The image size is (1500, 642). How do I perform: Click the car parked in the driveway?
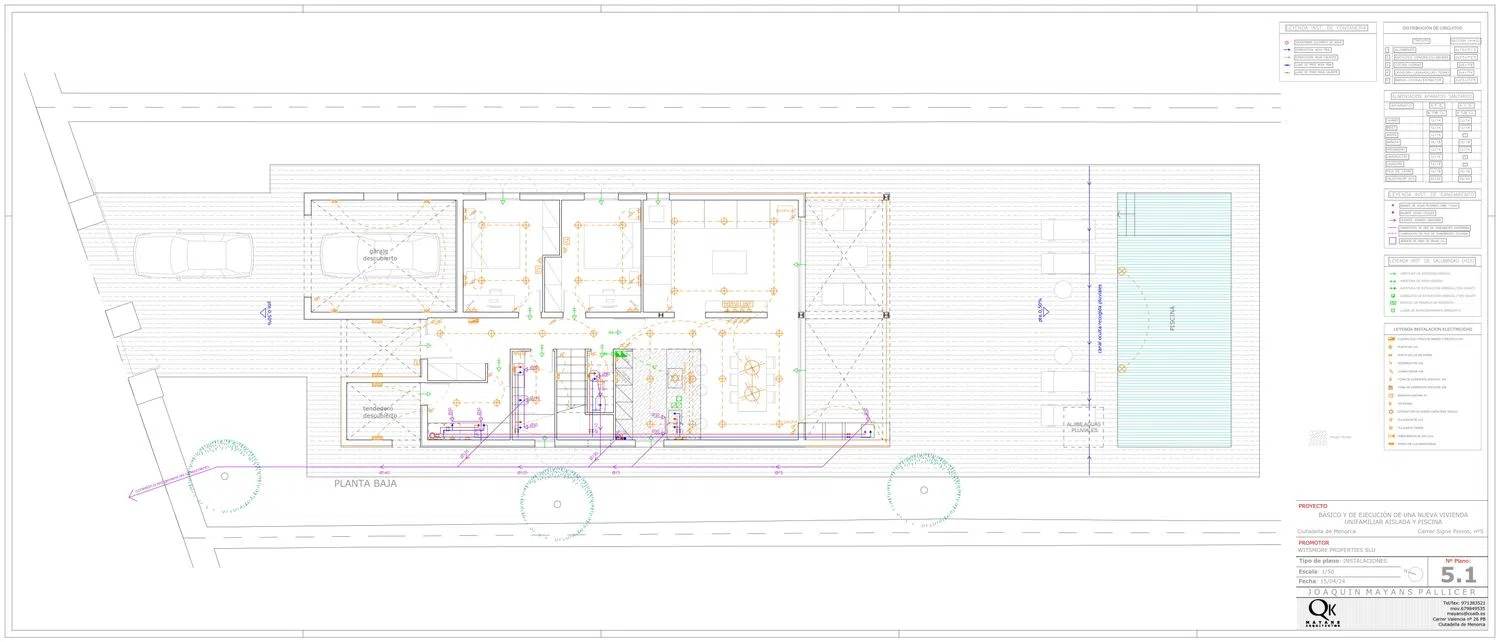tap(192, 255)
